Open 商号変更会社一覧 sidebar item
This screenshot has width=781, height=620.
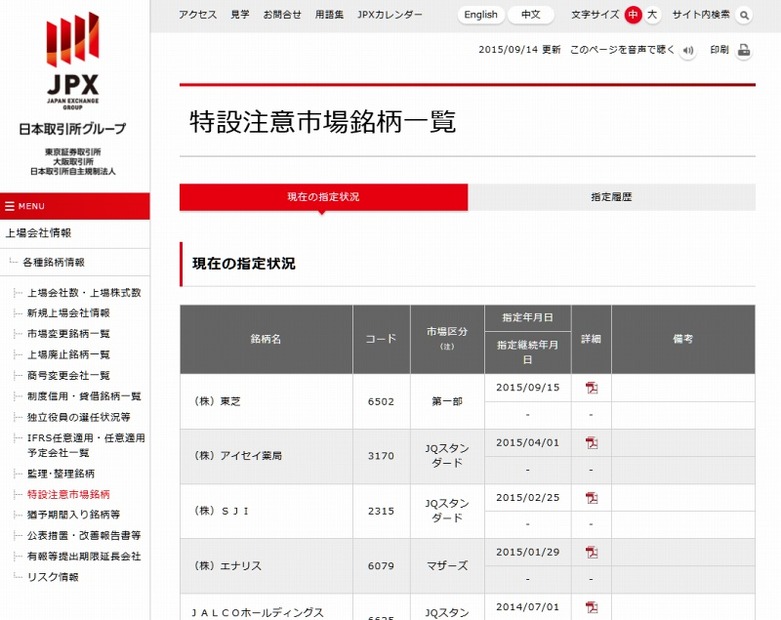point(69,376)
